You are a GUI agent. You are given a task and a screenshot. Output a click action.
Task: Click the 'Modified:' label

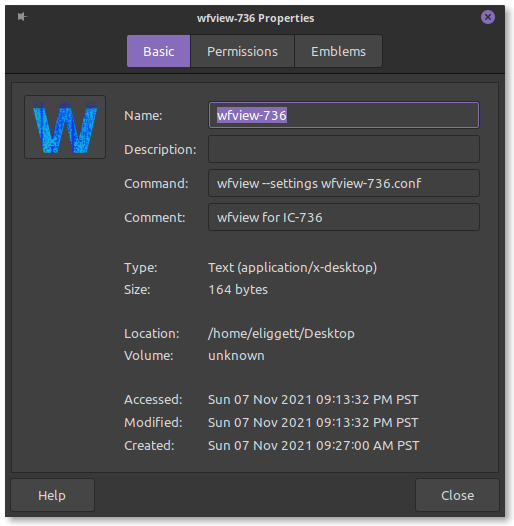(x=153, y=423)
